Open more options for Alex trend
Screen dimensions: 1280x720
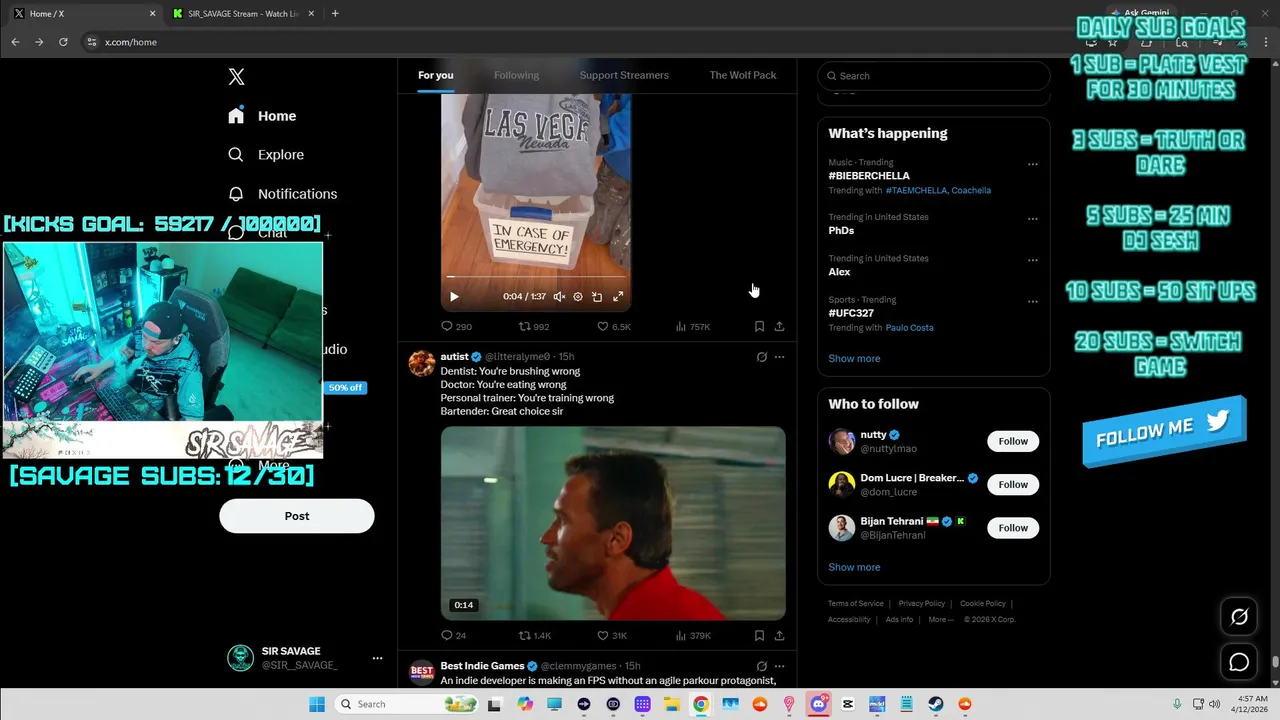pyautogui.click(x=1033, y=260)
